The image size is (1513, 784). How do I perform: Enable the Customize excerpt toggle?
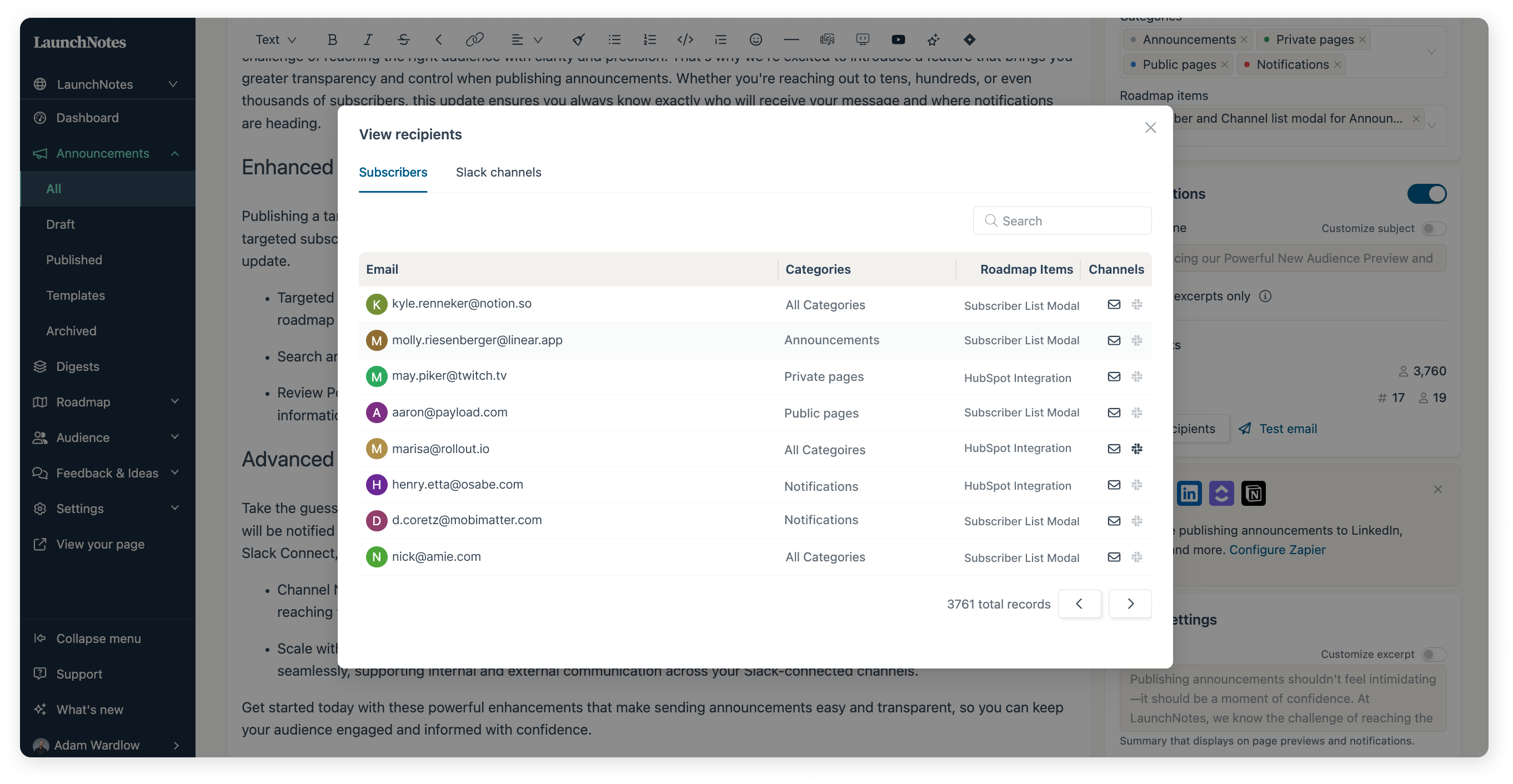pyautogui.click(x=1434, y=654)
